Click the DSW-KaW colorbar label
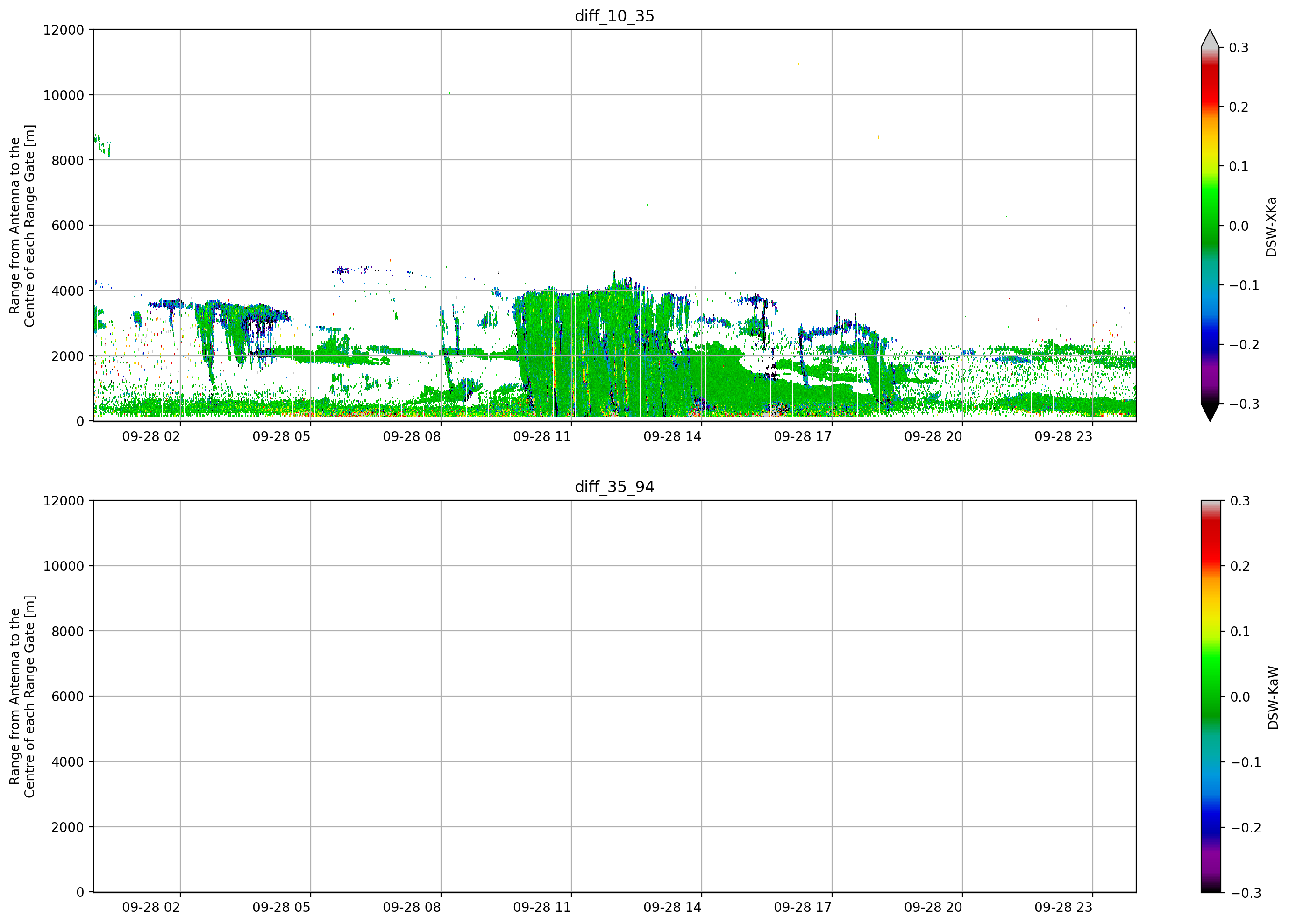The width and height of the screenshot is (1289, 924). [1273, 698]
